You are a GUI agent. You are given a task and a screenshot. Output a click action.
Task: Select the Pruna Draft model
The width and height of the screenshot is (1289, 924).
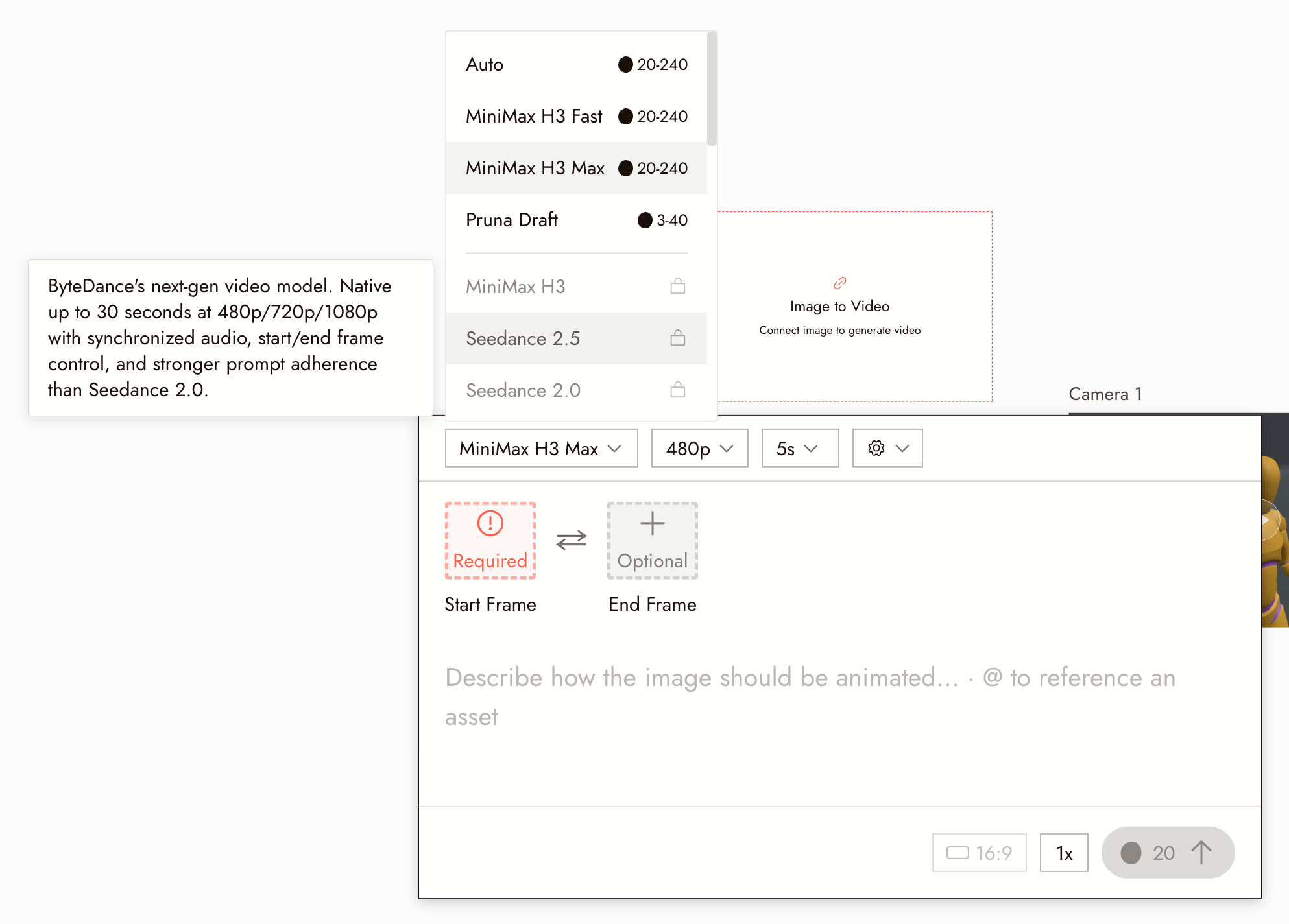[x=576, y=220]
